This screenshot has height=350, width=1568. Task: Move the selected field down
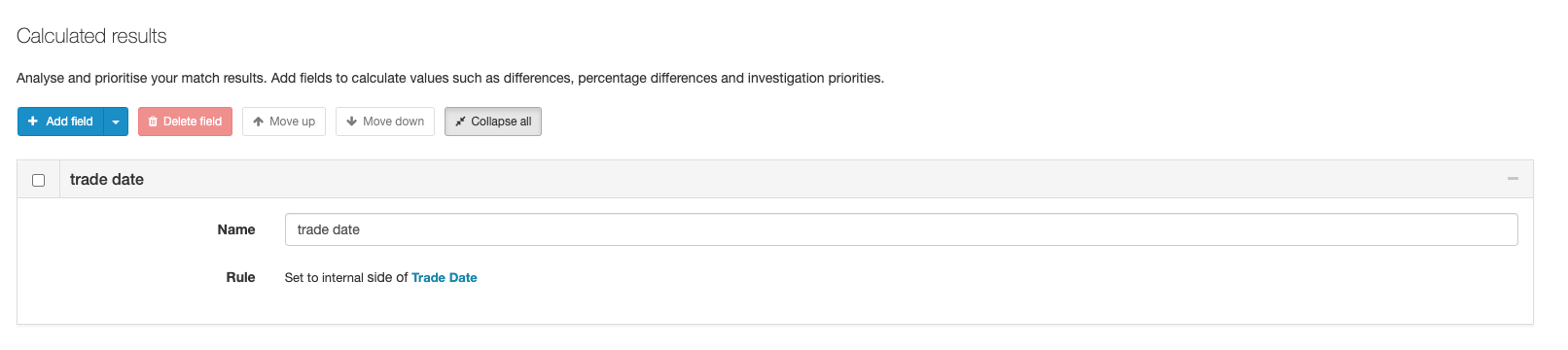click(385, 122)
